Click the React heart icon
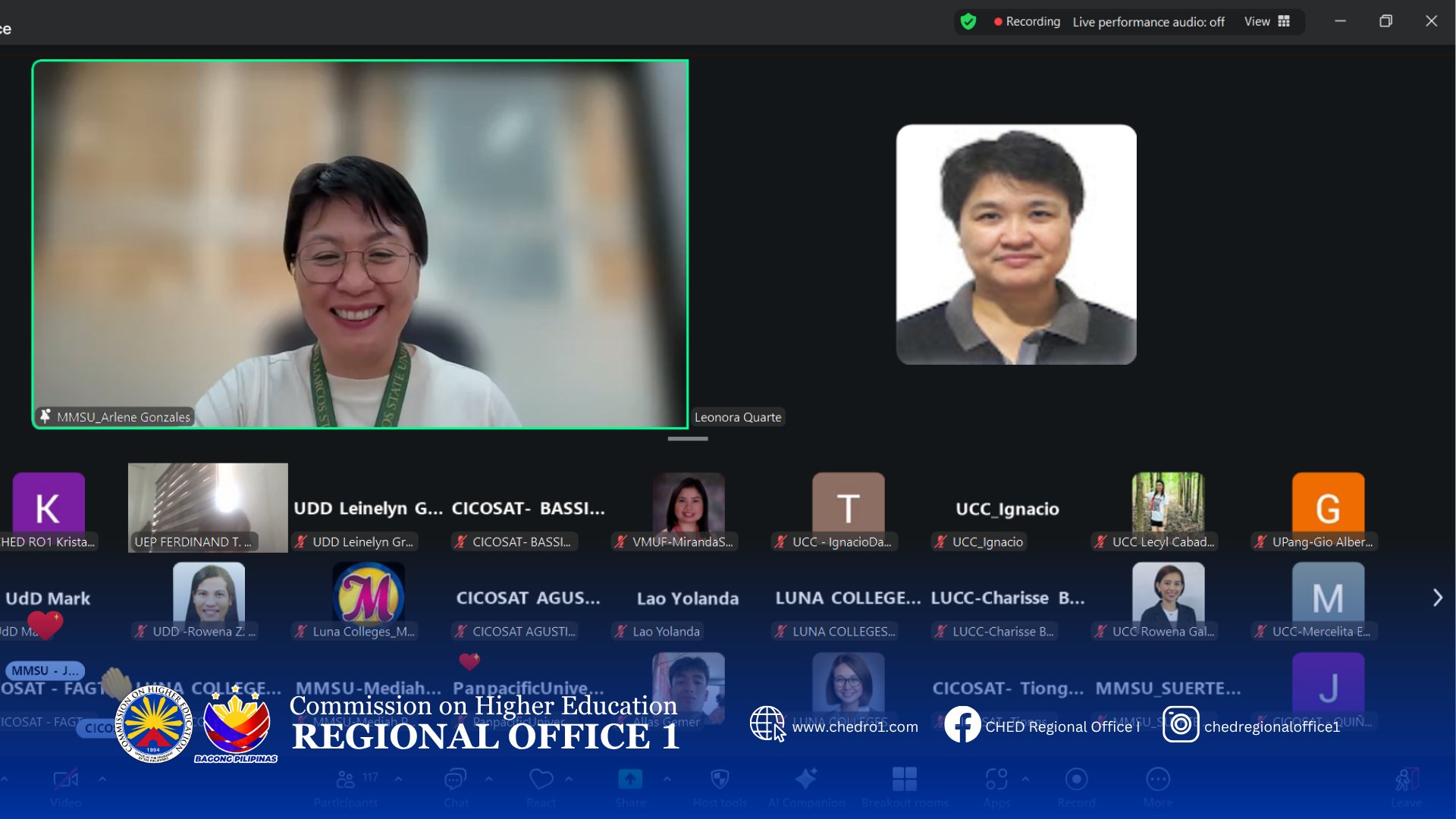Viewport: 1456px width, 819px height. click(541, 780)
